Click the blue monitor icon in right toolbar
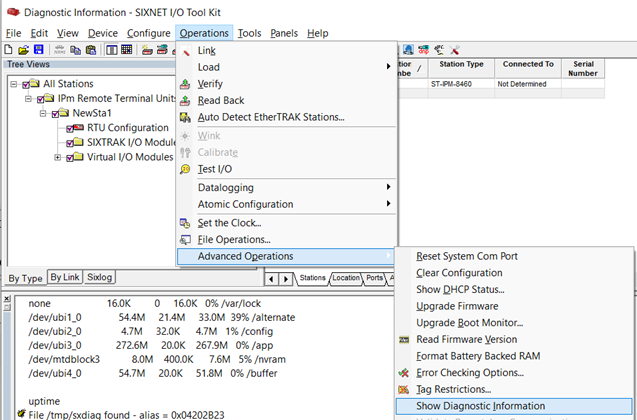Screen dimensions: 637x420 point(408,50)
